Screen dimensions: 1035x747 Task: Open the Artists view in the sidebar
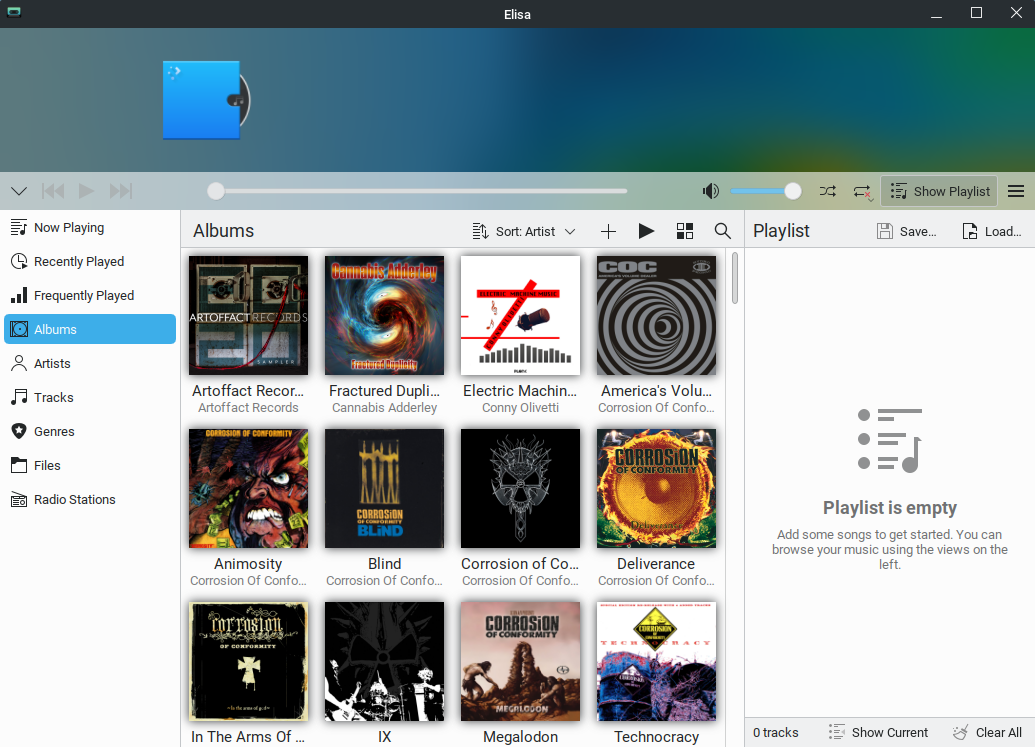[52, 363]
